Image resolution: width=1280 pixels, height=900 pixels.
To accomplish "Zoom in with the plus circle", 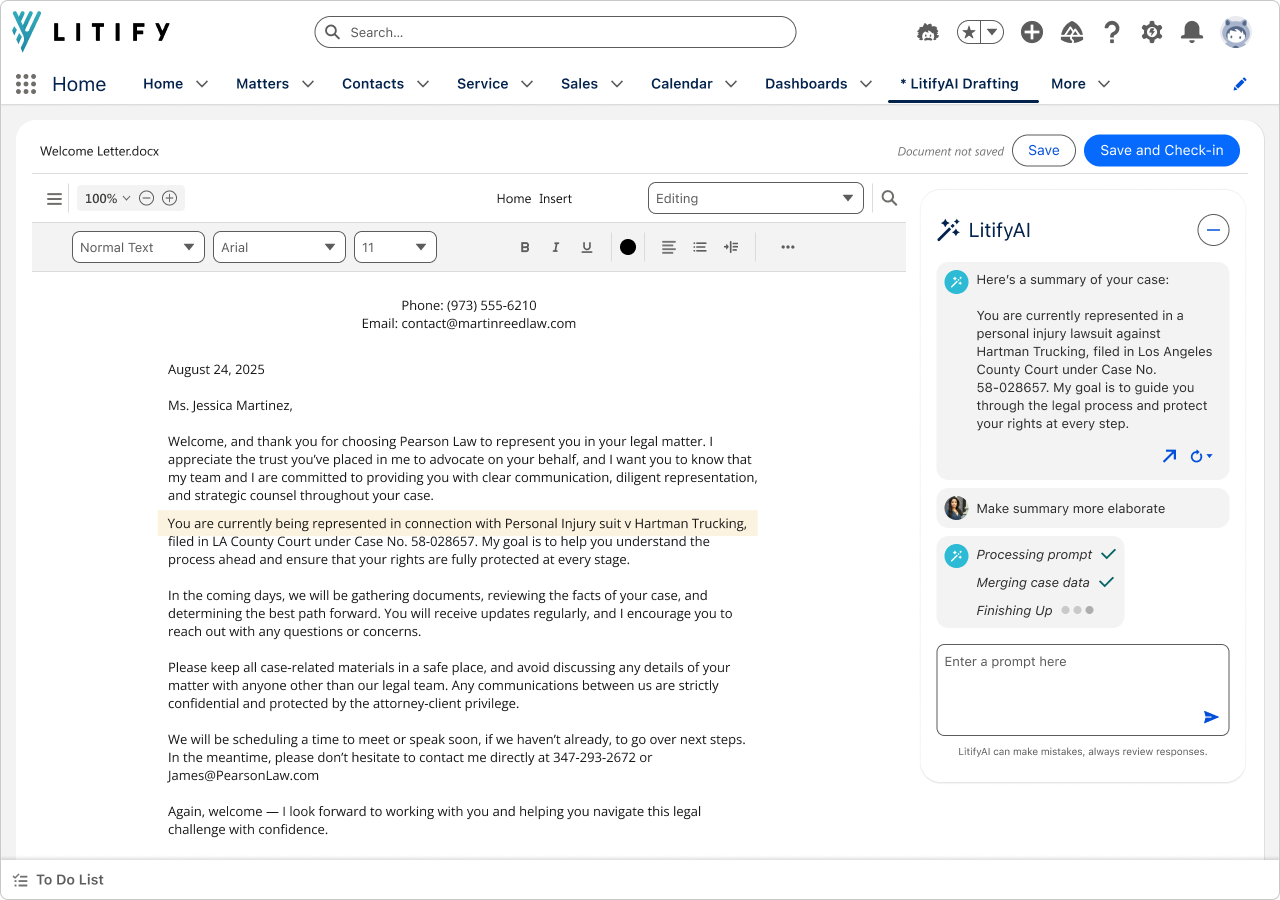I will [x=170, y=198].
